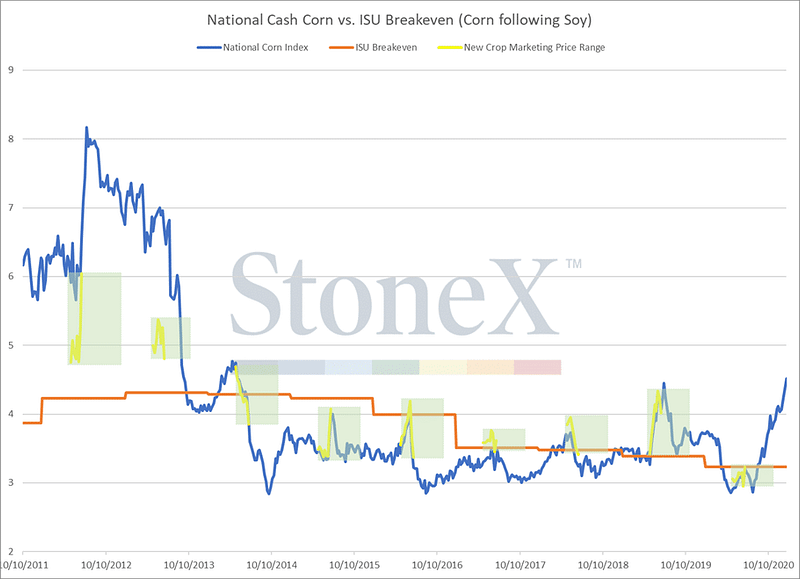
Task: Click y-axis label 6
Action: tap(11, 276)
